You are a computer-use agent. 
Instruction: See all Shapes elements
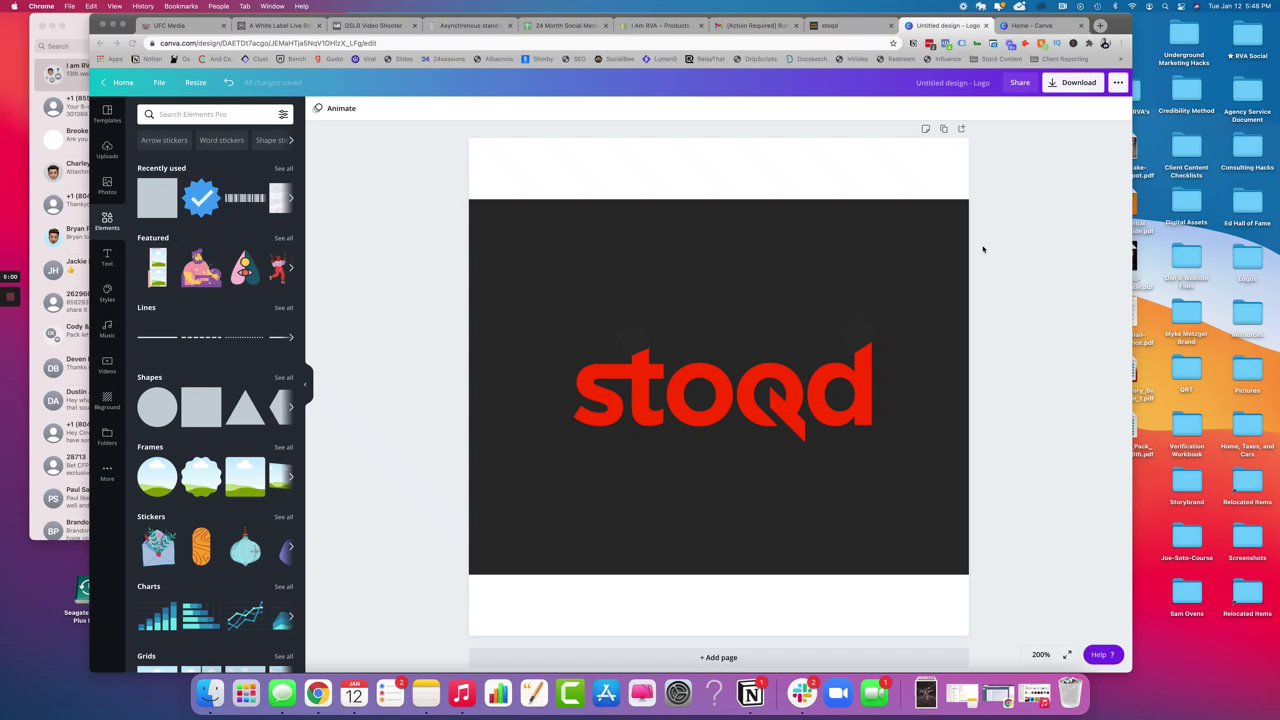tap(284, 378)
